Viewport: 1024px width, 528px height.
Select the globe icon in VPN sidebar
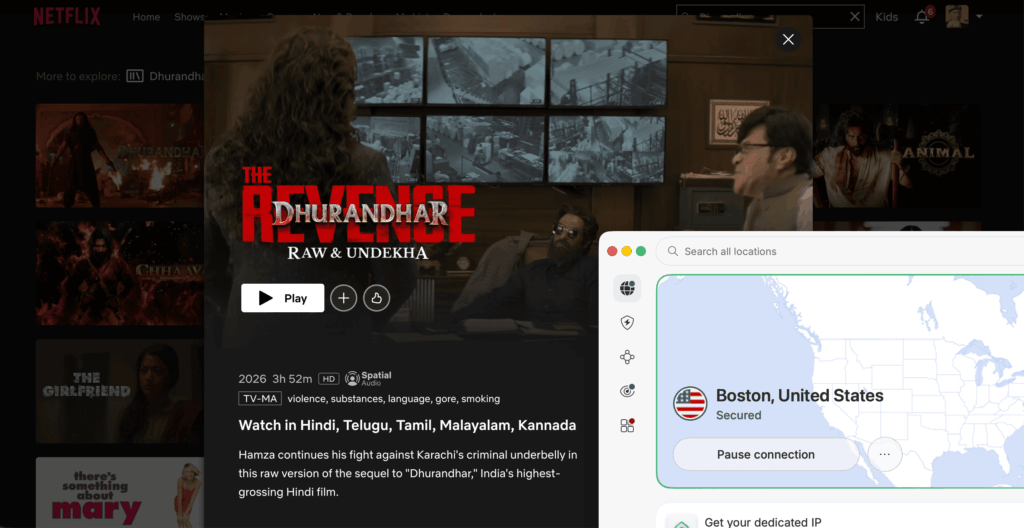627,288
